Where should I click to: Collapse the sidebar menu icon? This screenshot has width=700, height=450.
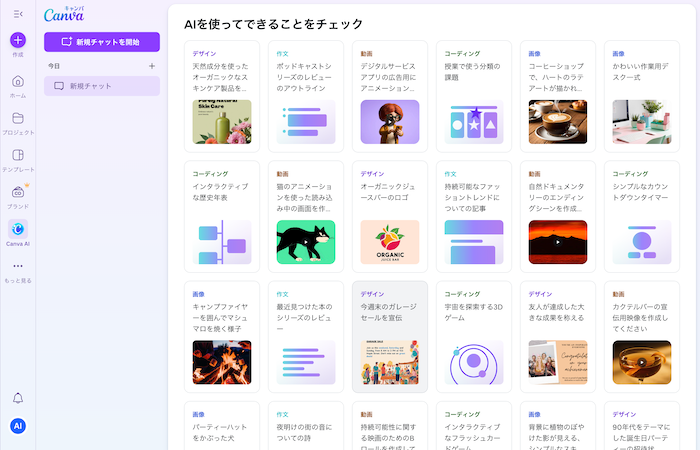[x=18, y=14]
